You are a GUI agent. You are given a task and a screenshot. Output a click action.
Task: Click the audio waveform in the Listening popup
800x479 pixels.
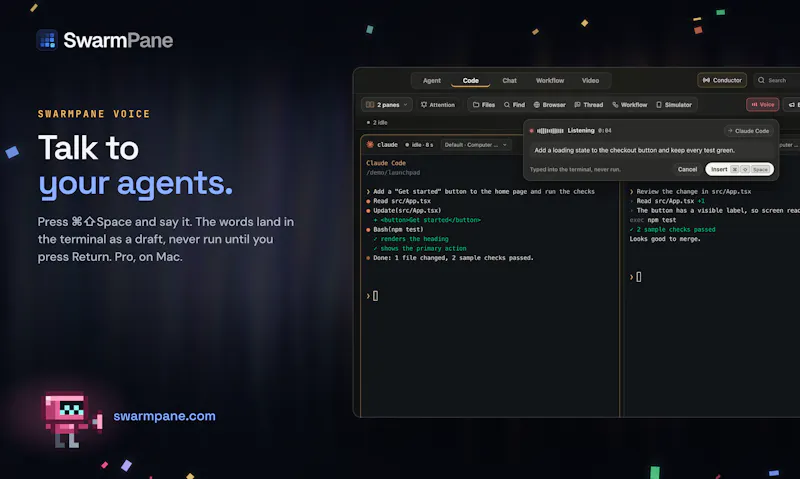(550, 131)
